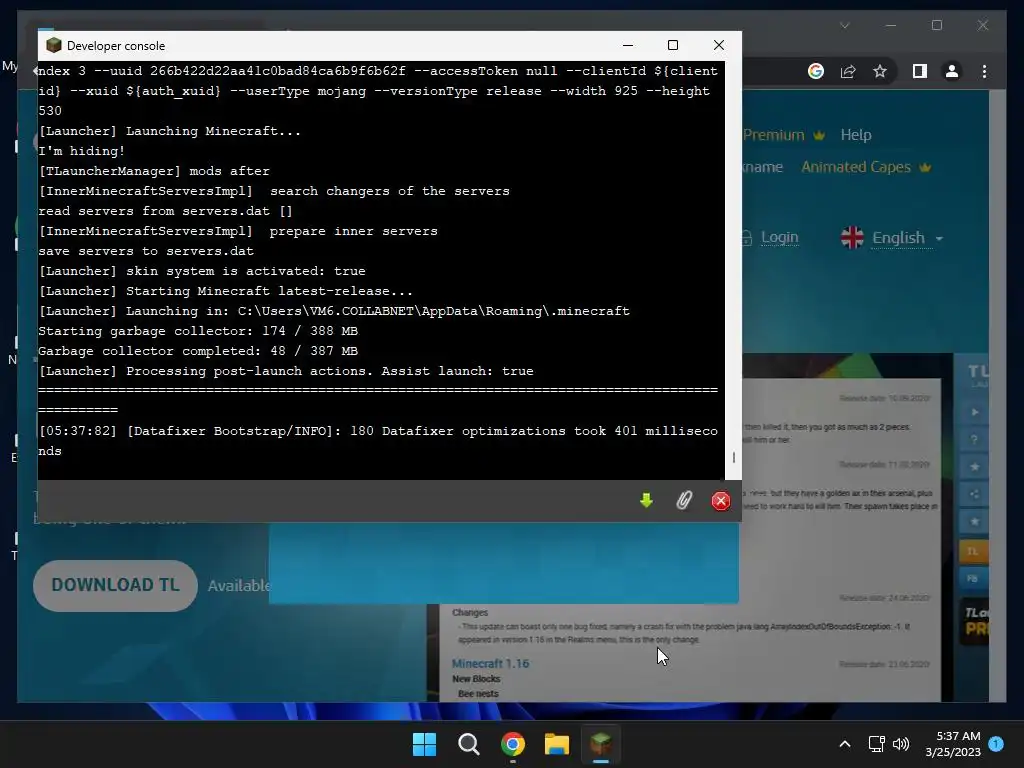Click the Minecraft 1.16 heading link
The width and height of the screenshot is (1024, 768).
click(x=490, y=664)
